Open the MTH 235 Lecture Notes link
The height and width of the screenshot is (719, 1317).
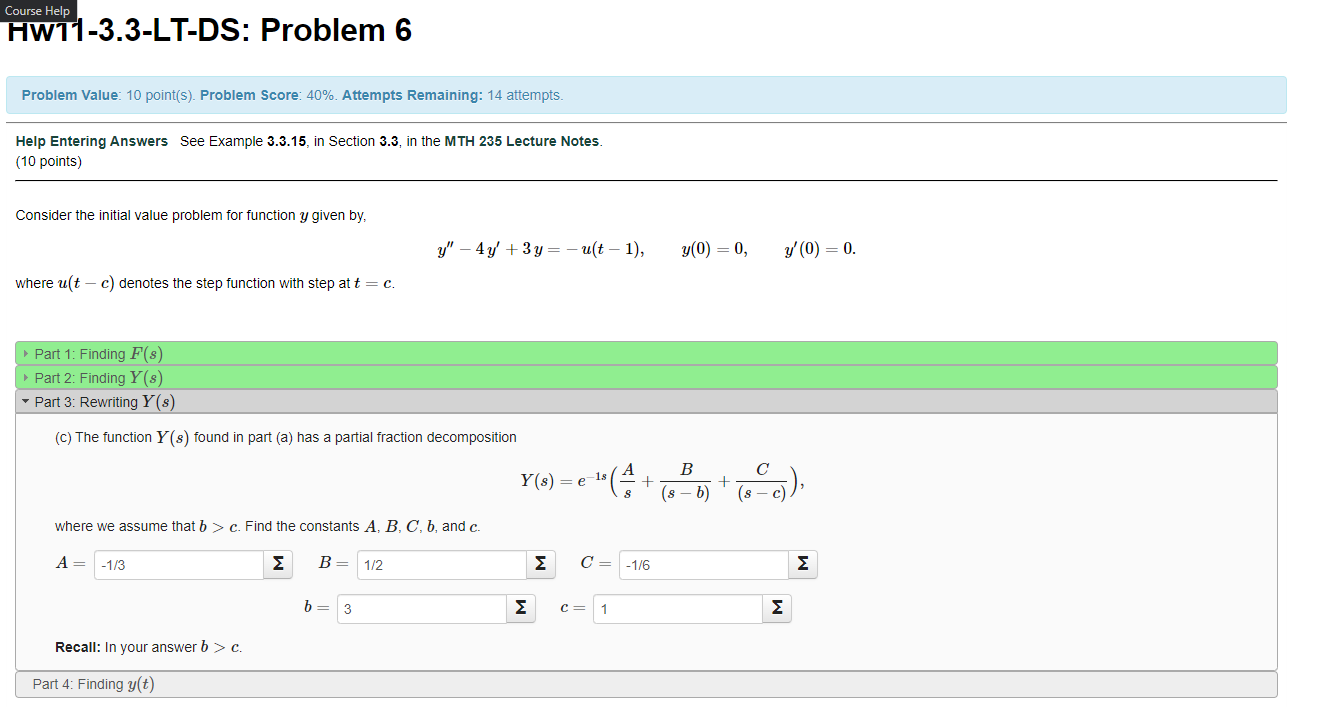524,141
